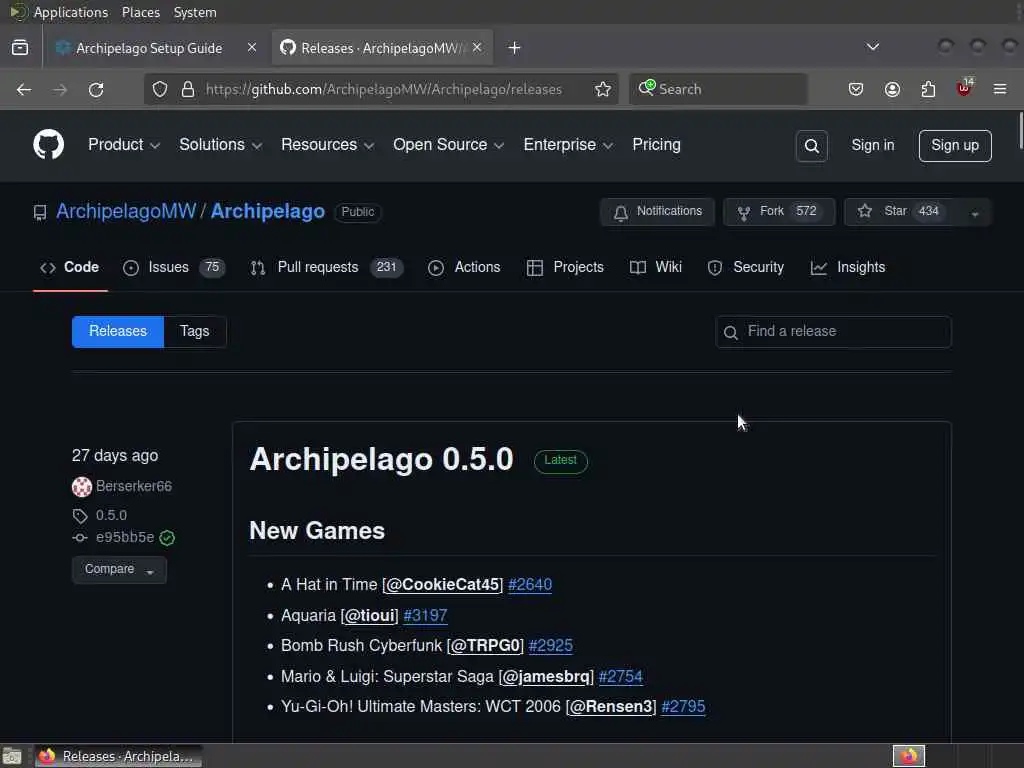Open the list all tabs chevron
The width and height of the screenshot is (1024, 768).
(x=872, y=47)
